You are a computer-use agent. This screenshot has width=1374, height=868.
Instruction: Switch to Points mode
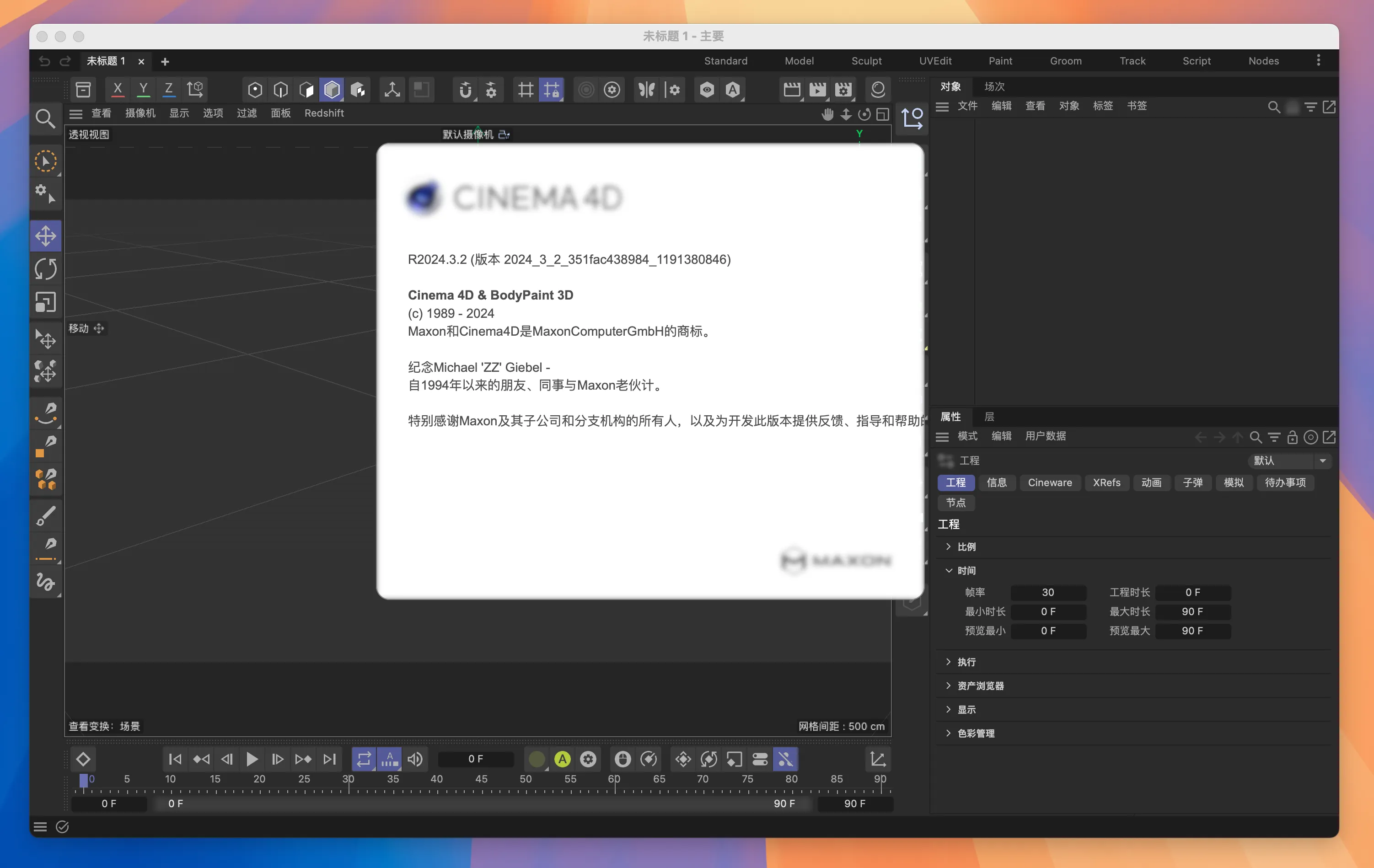coord(255,90)
